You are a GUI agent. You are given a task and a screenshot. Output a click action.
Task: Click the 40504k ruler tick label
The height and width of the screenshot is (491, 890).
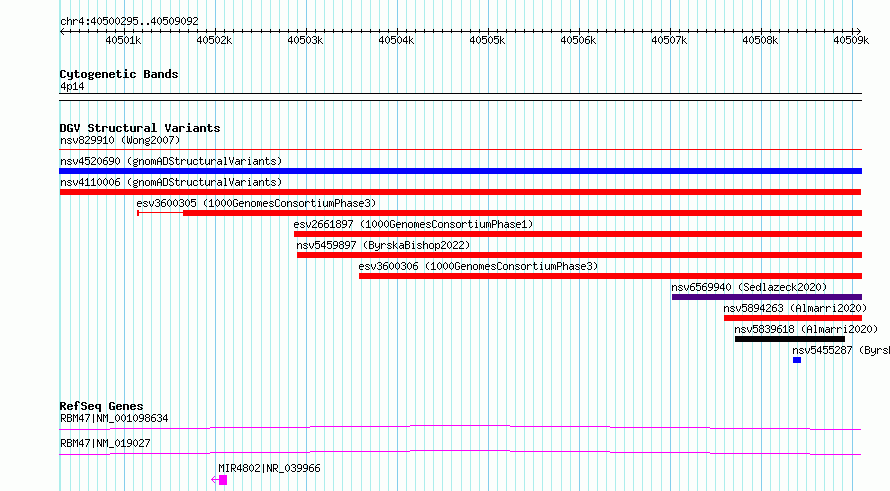(x=396, y=40)
